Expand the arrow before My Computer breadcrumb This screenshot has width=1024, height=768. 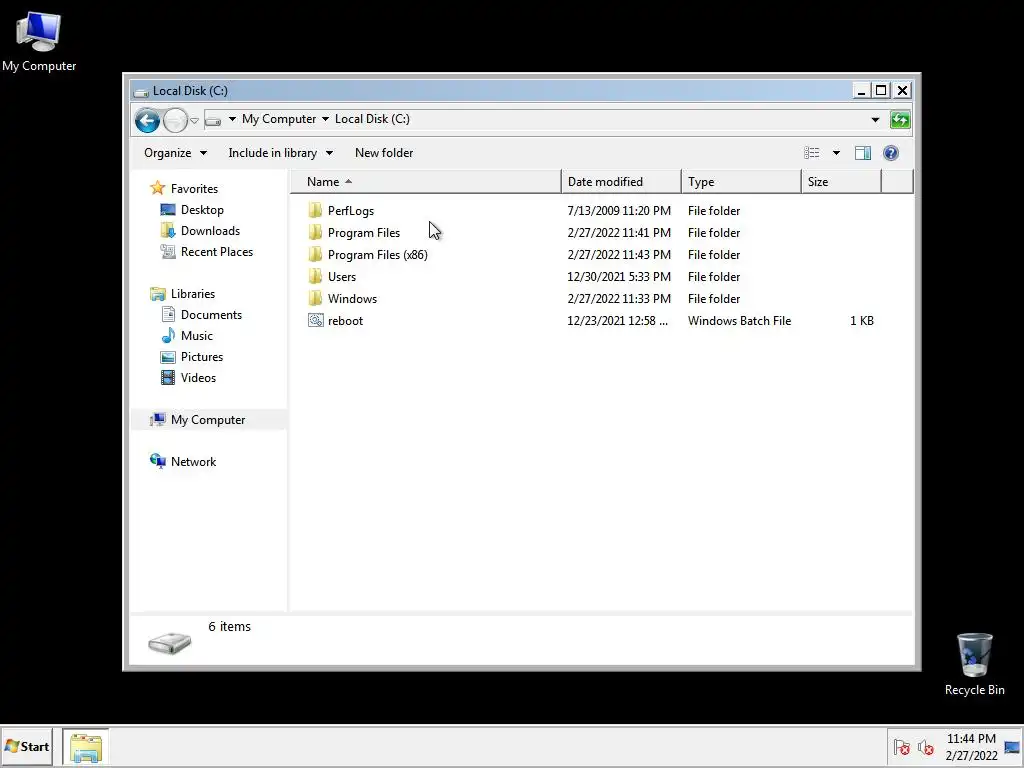(x=232, y=119)
